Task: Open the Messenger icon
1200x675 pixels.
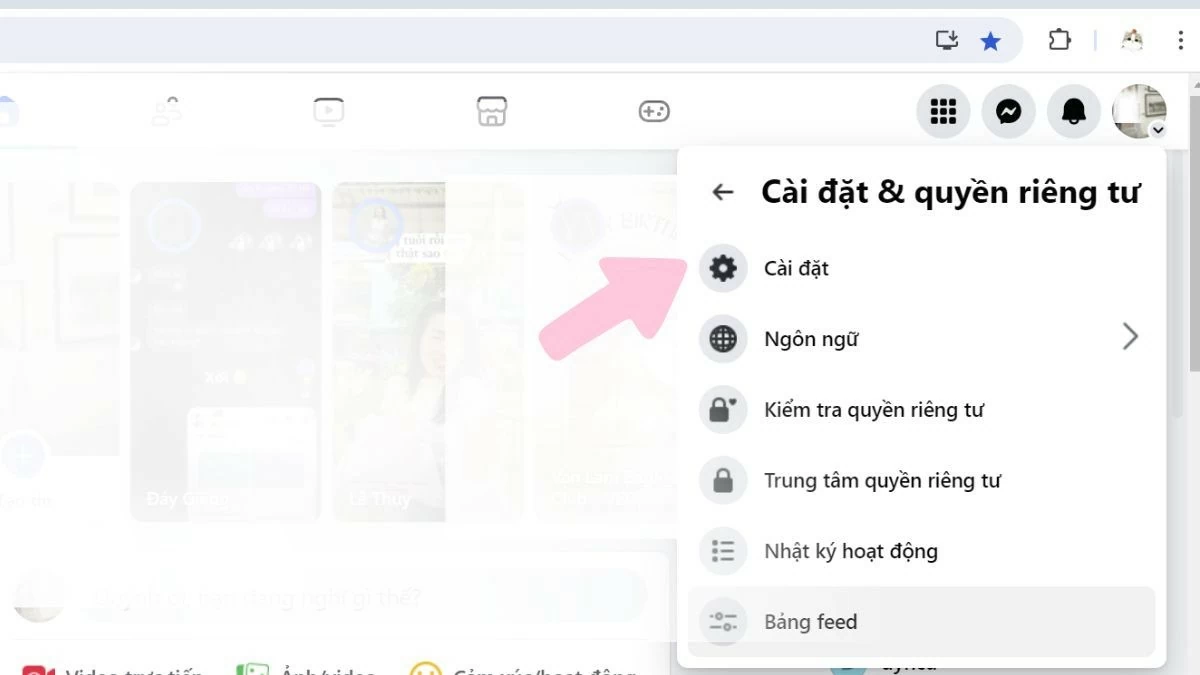Action: [x=1008, y=111]
